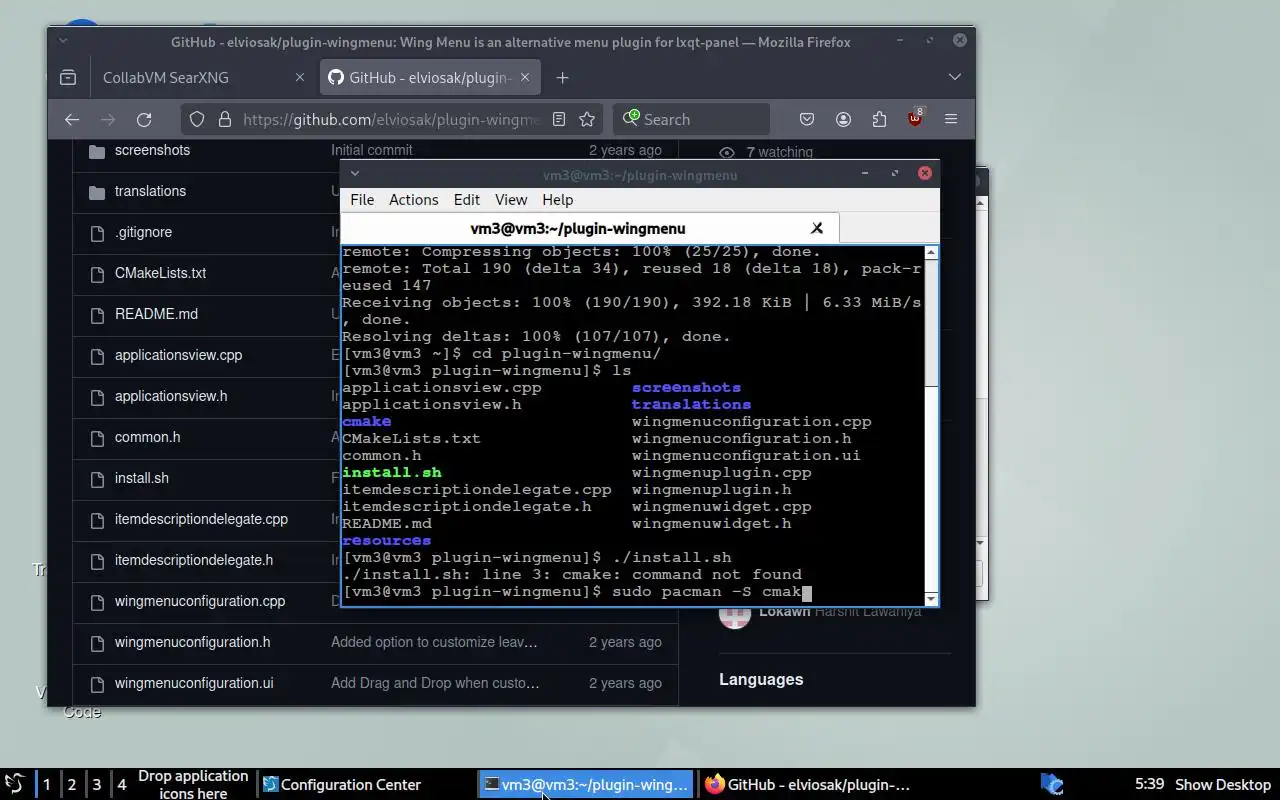The image size is (1280, 800).
Task: Open the Firefox tab overview icon
Action: pyautogui.click(x=68, y=77)
